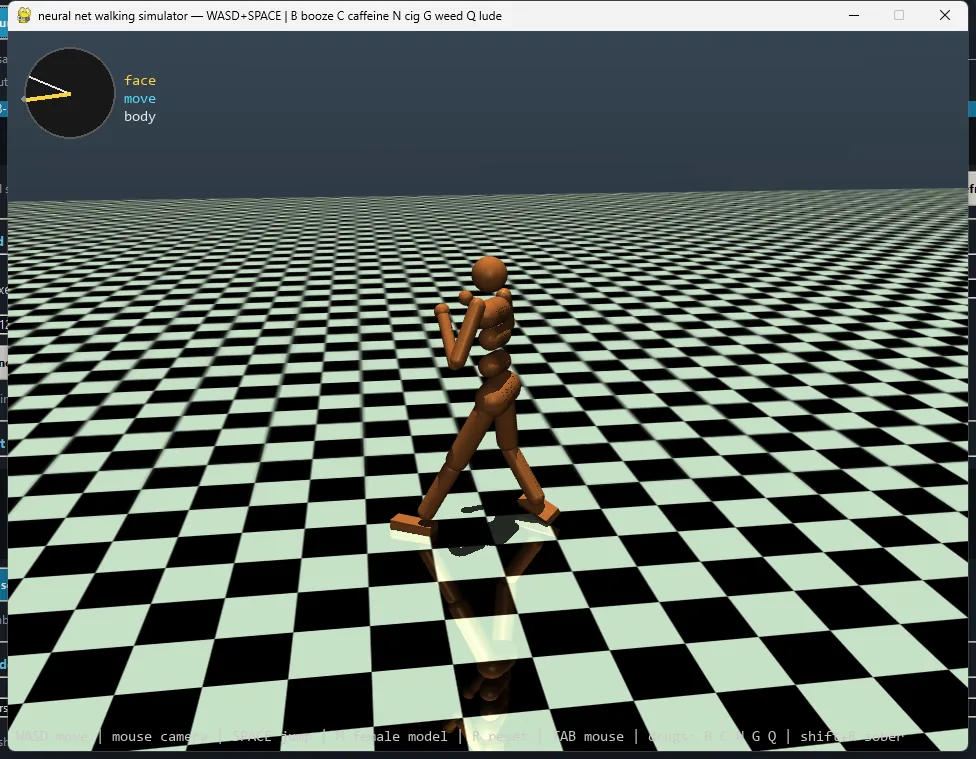Click the yellow 'face' legend label
The height and width of the screenshot is (759, 976).
pyautogui.click(x=140, y=80)
